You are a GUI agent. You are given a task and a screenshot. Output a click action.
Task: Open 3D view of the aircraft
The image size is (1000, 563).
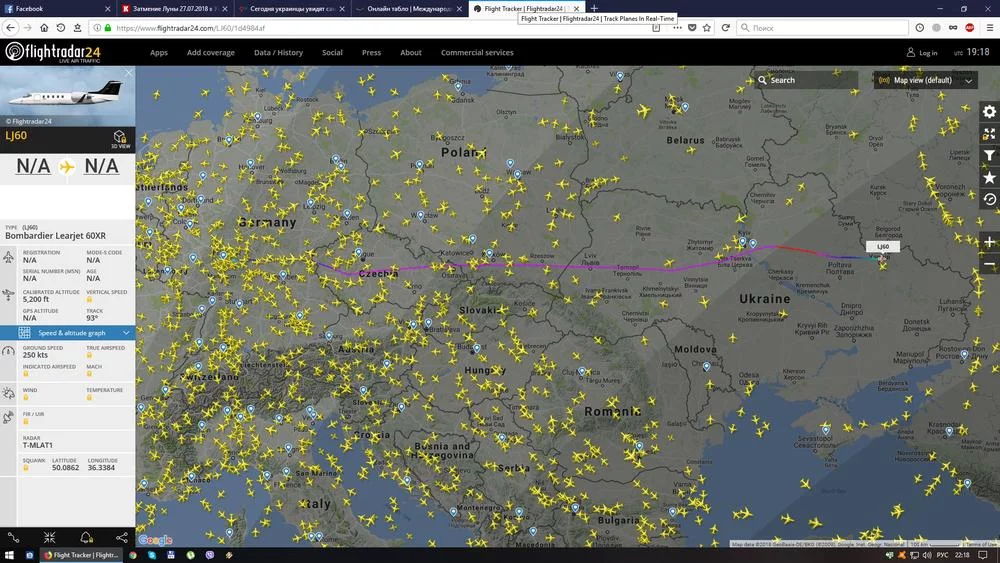120,138
